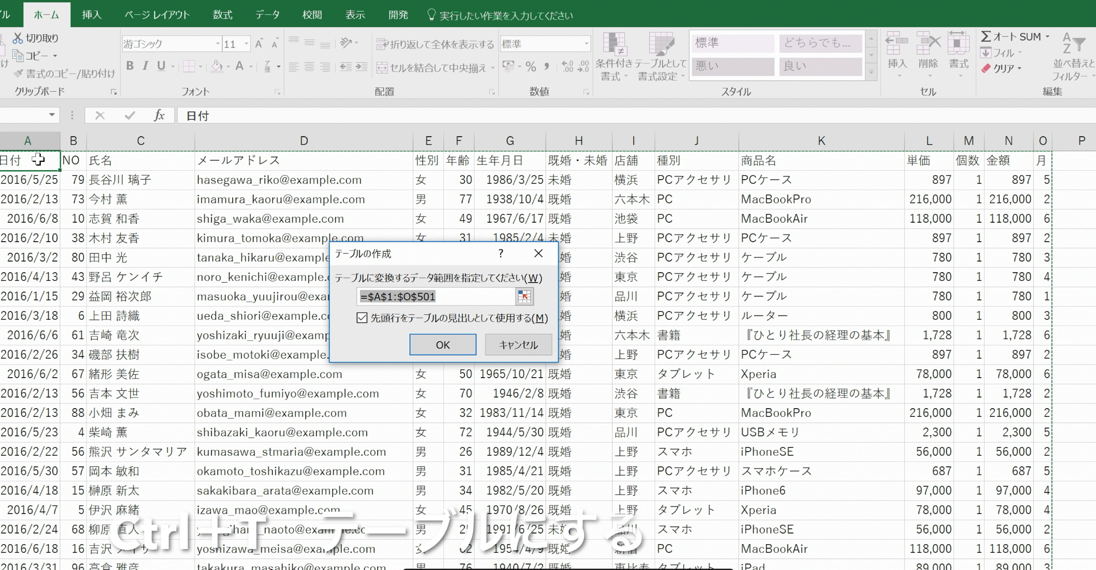This screenshot has width=1096, height=570.
Task: Increase font size with large A
Action: click(259, 44)
